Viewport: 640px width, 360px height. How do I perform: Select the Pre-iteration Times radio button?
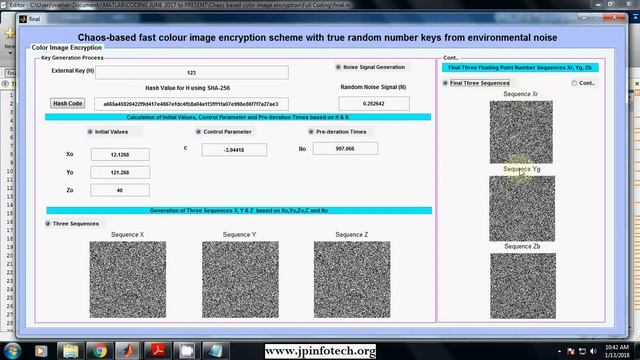[311, 132]
